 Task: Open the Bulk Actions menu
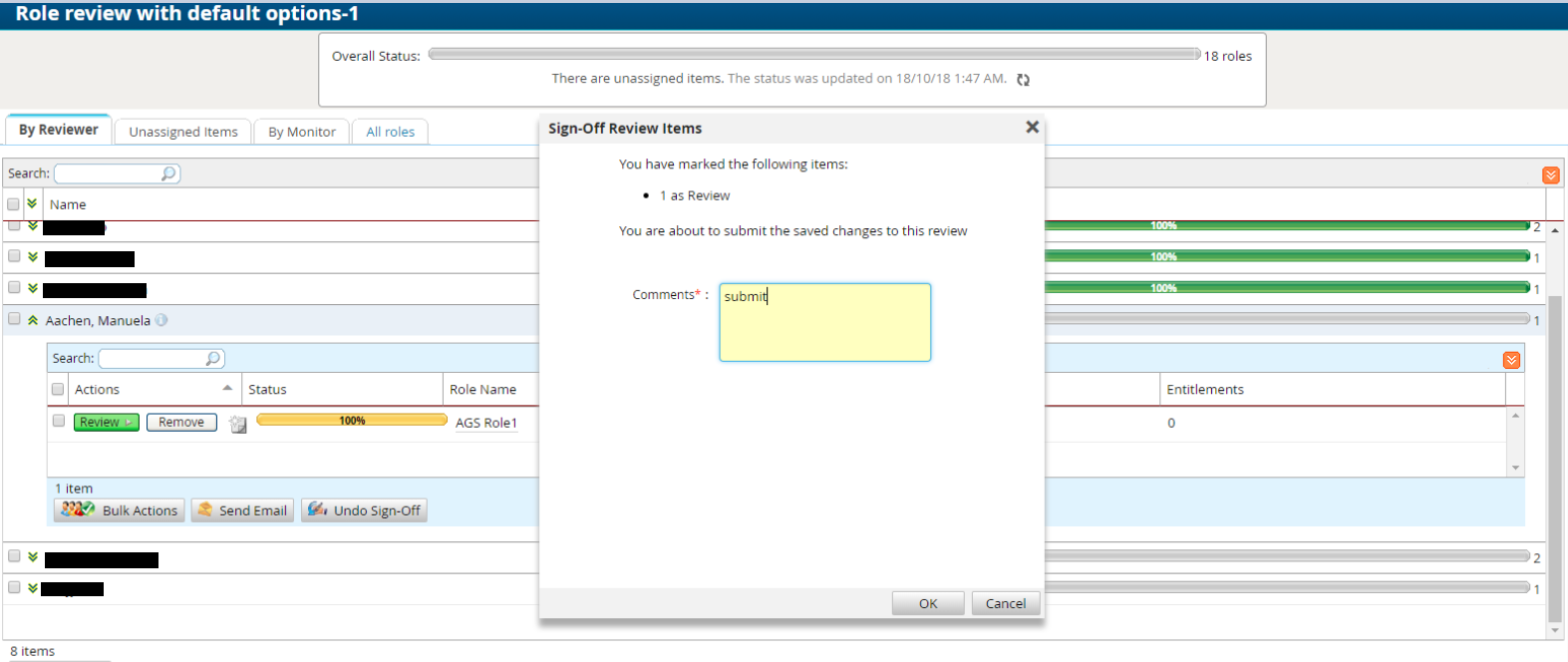(120, 510)
